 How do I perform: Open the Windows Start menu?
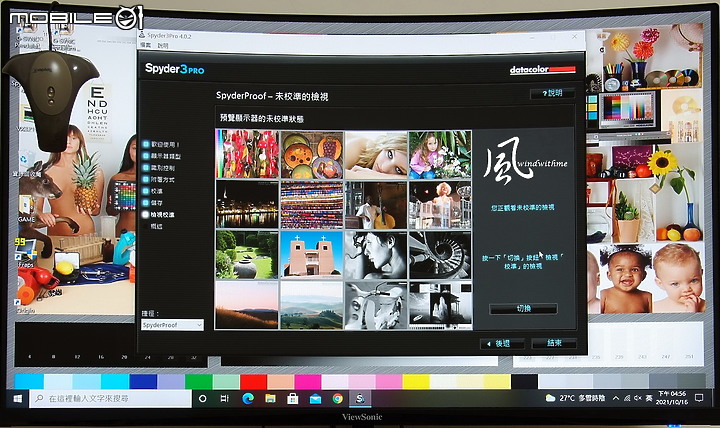pos(17,399)
